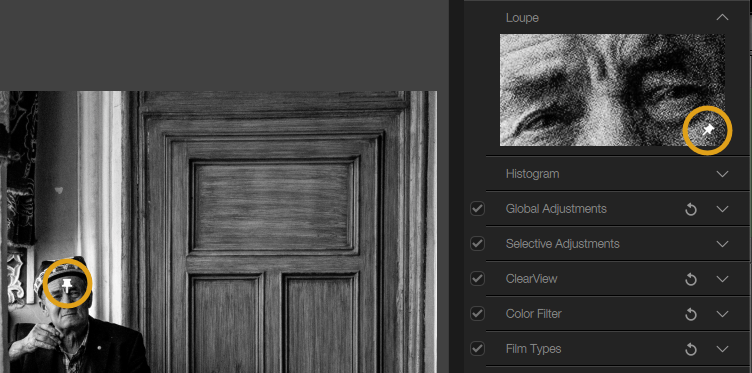The height and width of the screenshot is (373, 752).
Task: Click the Color Filter label
Action: pos(533,314)
